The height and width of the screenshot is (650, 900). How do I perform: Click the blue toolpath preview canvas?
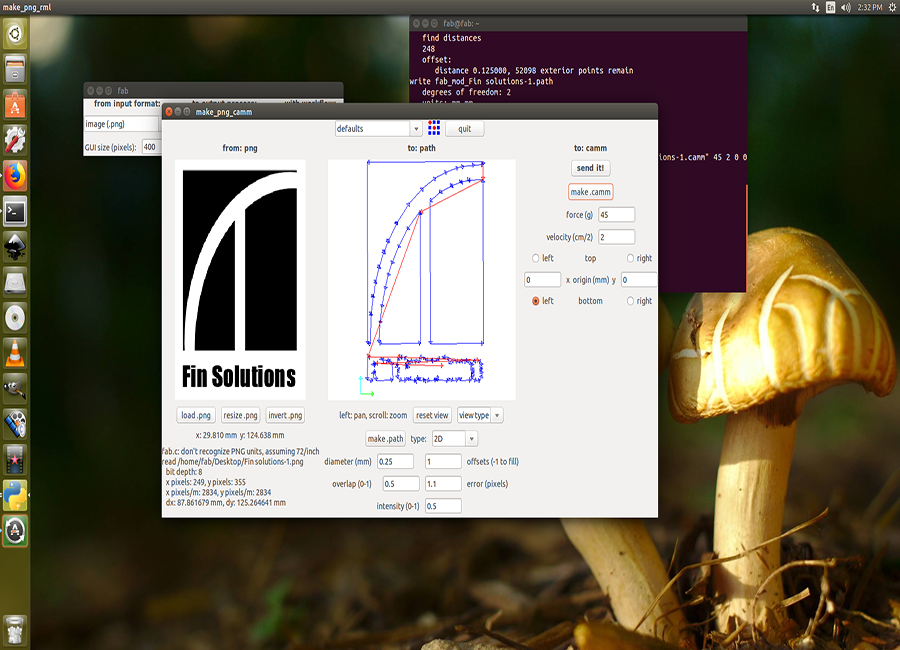point(421,280)
